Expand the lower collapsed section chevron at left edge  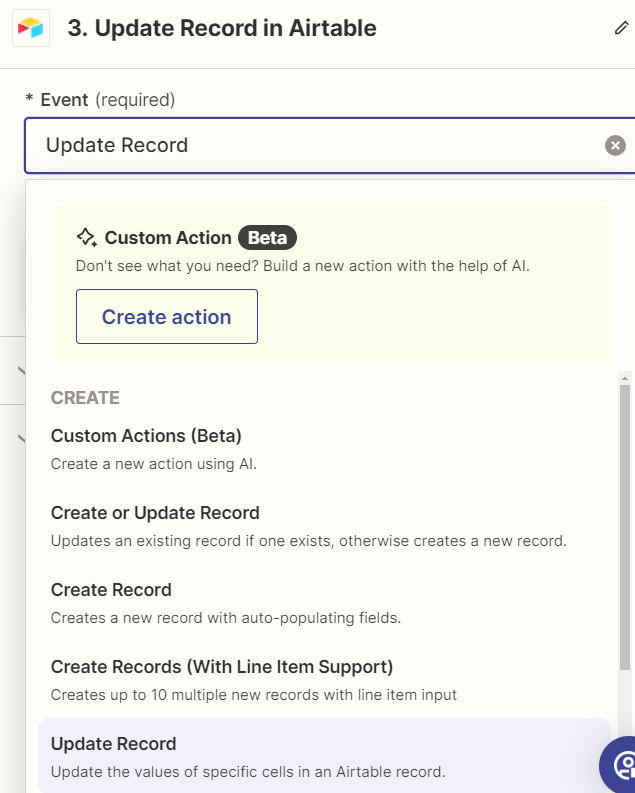pyautogui.click(x=22, y=437)
